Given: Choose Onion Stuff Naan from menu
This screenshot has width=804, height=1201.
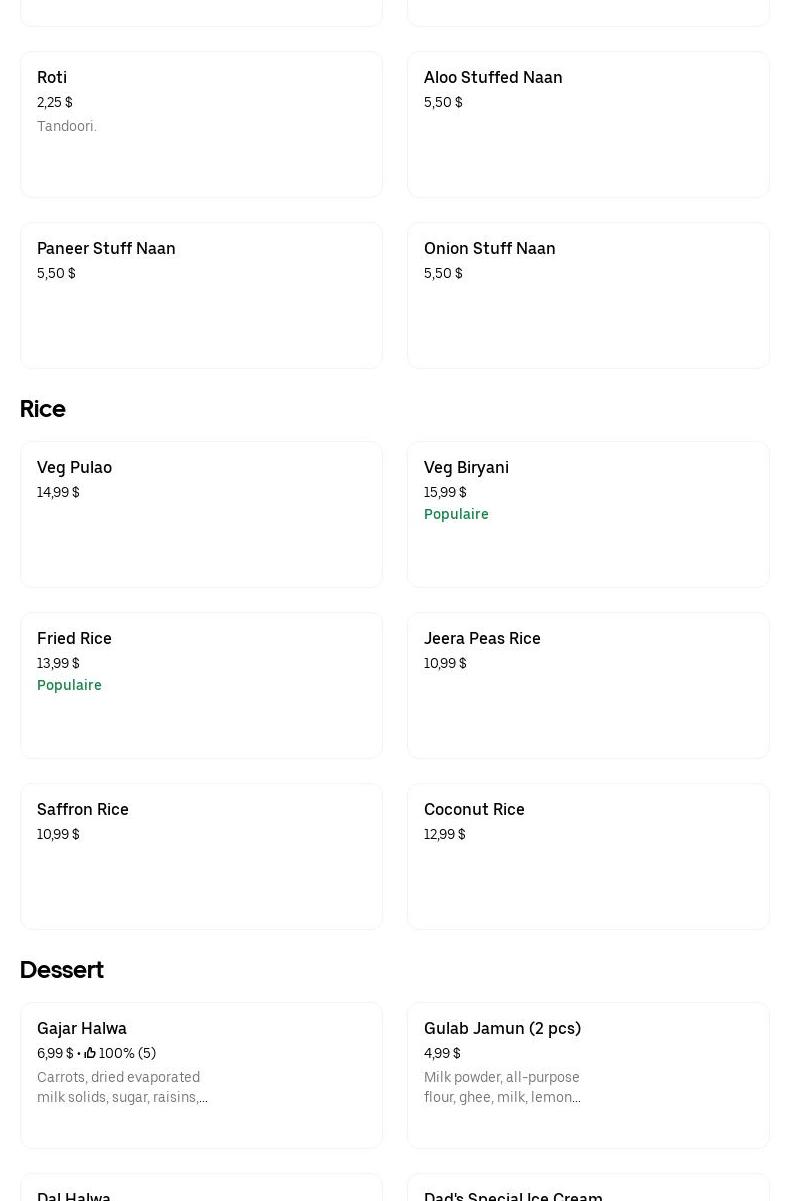Looking at the screenshot, I should coord(587,295).
